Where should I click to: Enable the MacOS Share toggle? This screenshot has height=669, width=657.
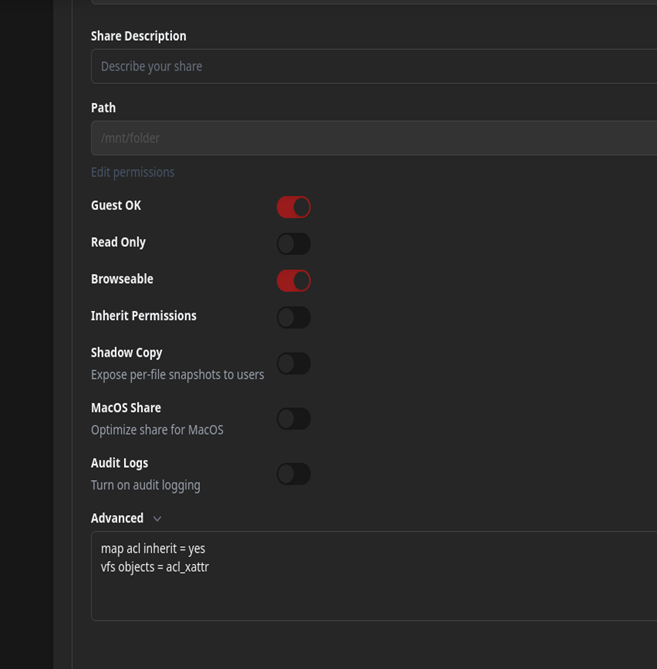pyautogui.click(x=293, y=419)
